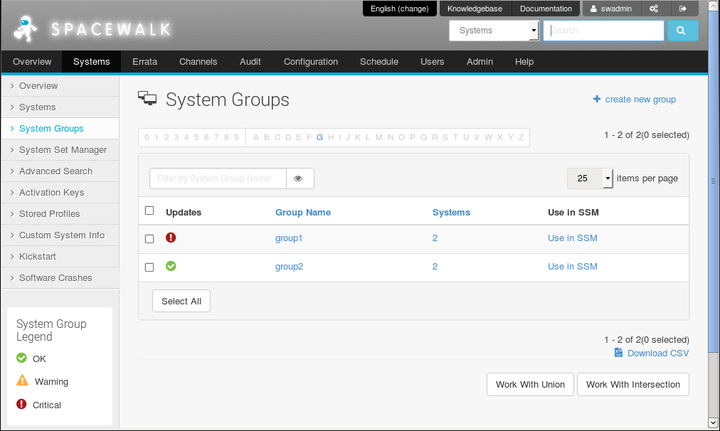Click the Critical legend red icon

click(22, 404)
